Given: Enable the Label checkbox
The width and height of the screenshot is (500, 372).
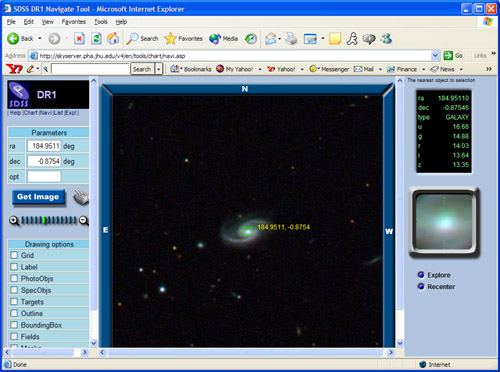Looking at the screenshot, I should (14, 267).
